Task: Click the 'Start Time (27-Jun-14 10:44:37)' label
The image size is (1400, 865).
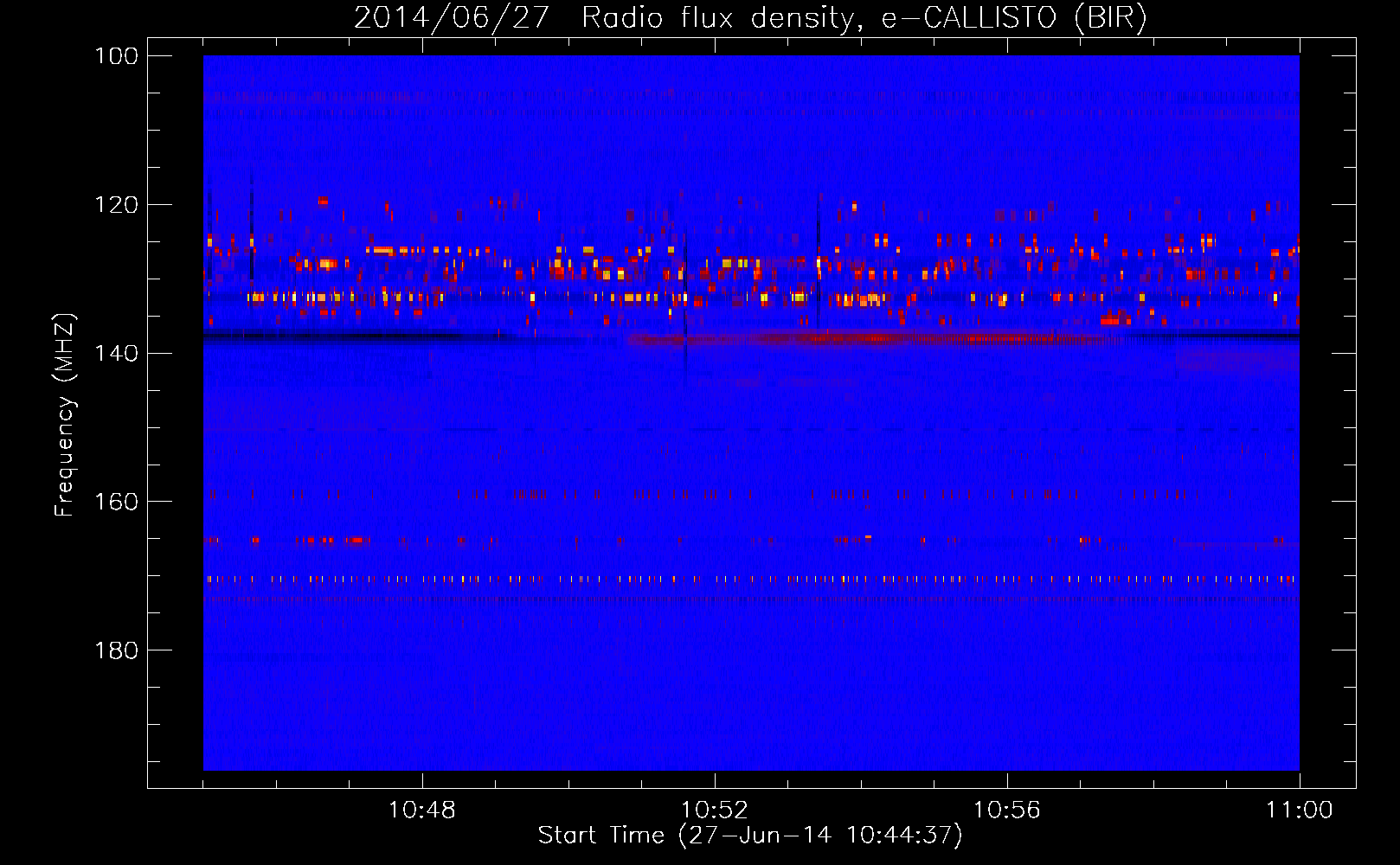Action: coord(750,836)
